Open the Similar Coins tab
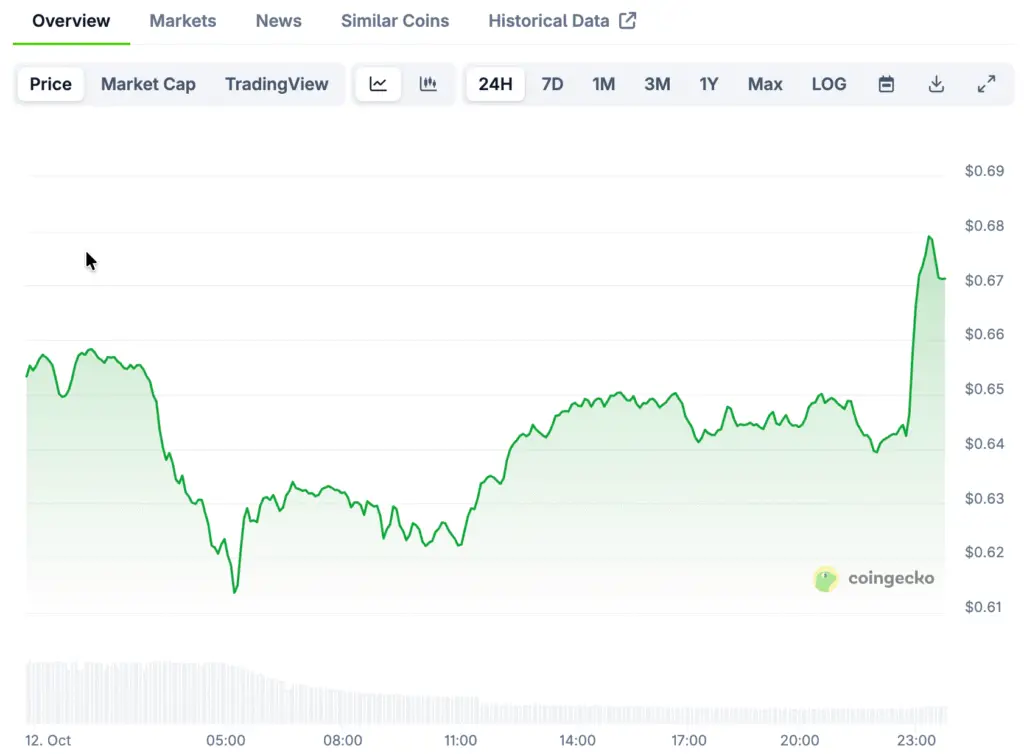Image resolution: width=1024 pixels, height=754 pixels. pos(395,20)
